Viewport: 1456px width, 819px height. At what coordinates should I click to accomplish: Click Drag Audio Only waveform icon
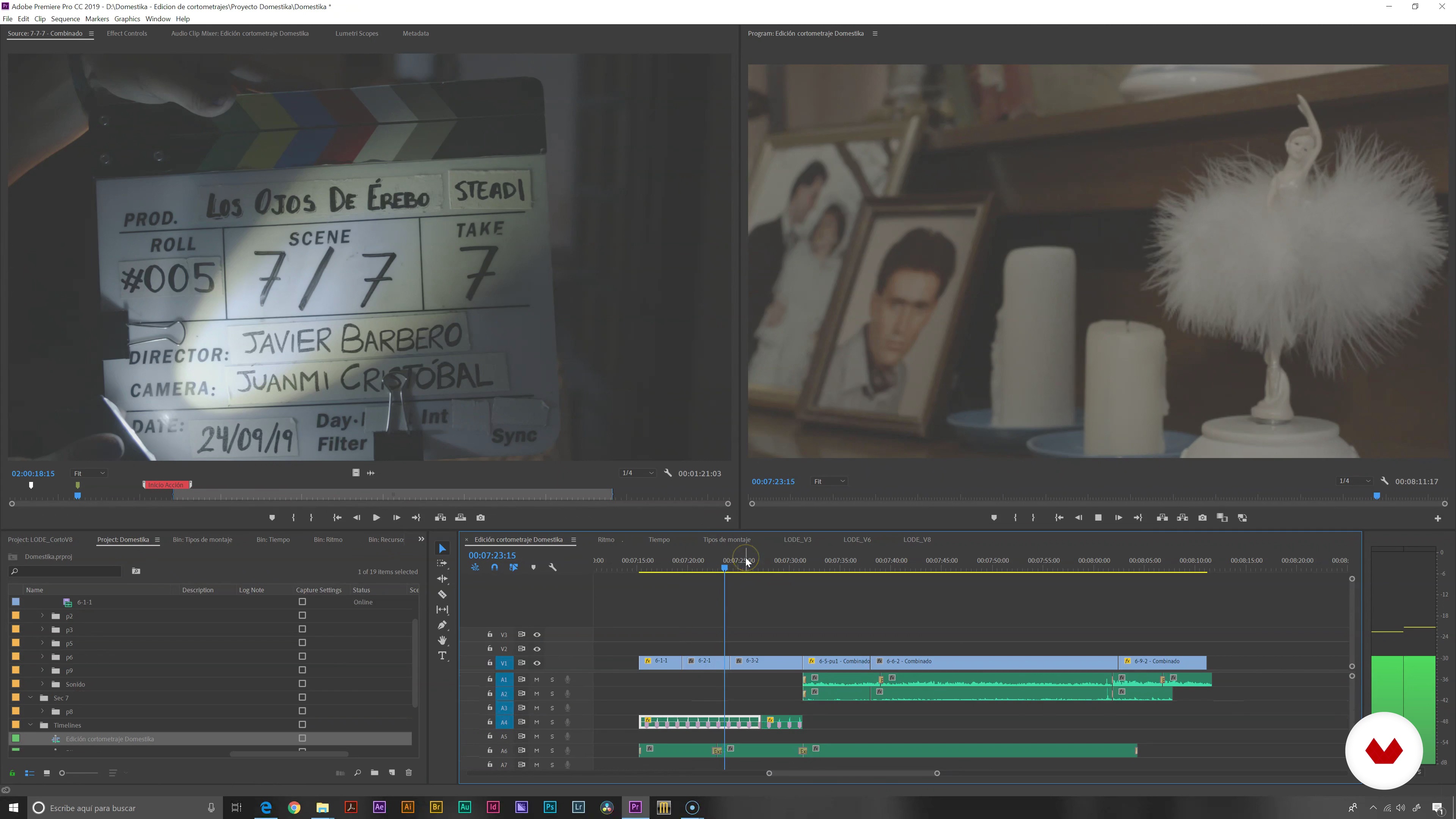click(x=371, y=473)
